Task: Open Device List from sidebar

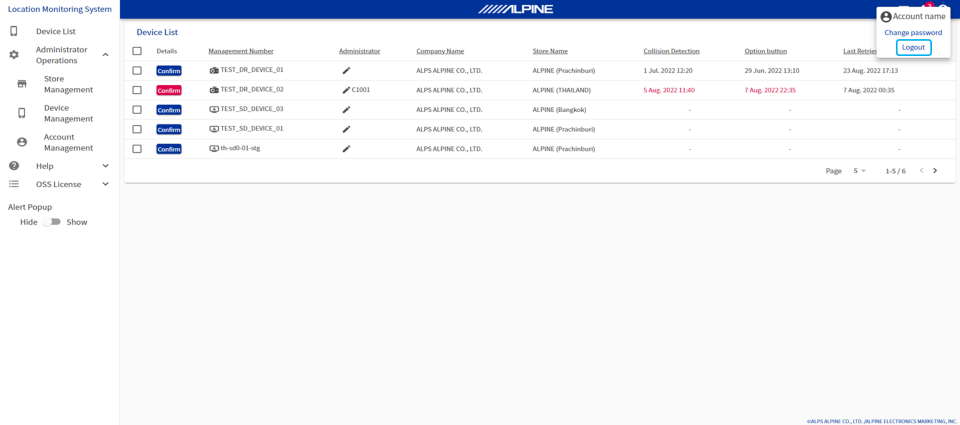Action: 56,31
